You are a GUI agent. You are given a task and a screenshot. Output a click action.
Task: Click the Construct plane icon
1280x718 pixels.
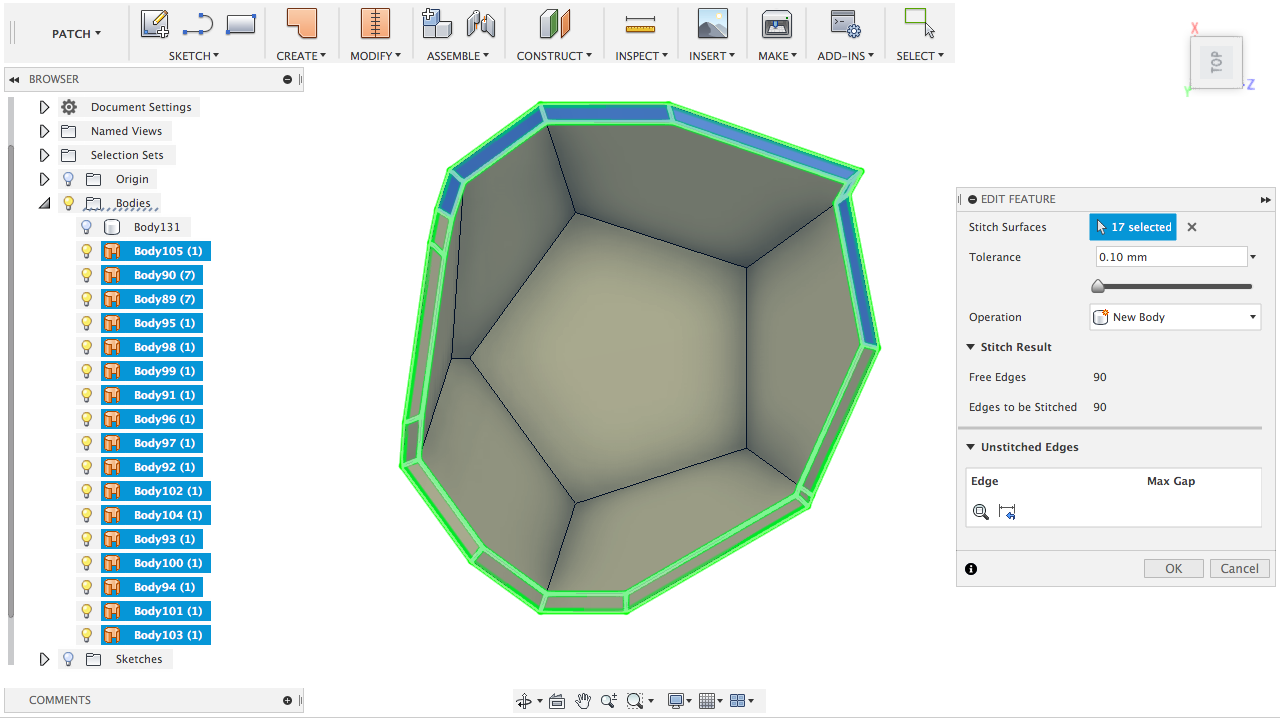click(554, 23)
